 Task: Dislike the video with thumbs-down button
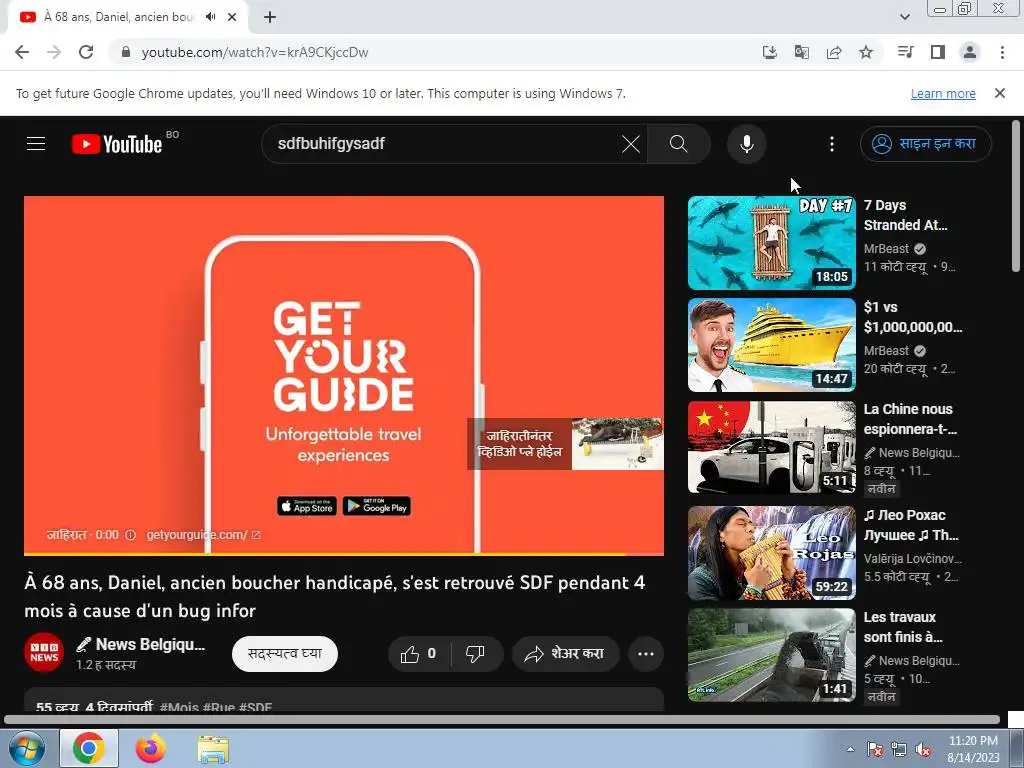pos(475,654)
